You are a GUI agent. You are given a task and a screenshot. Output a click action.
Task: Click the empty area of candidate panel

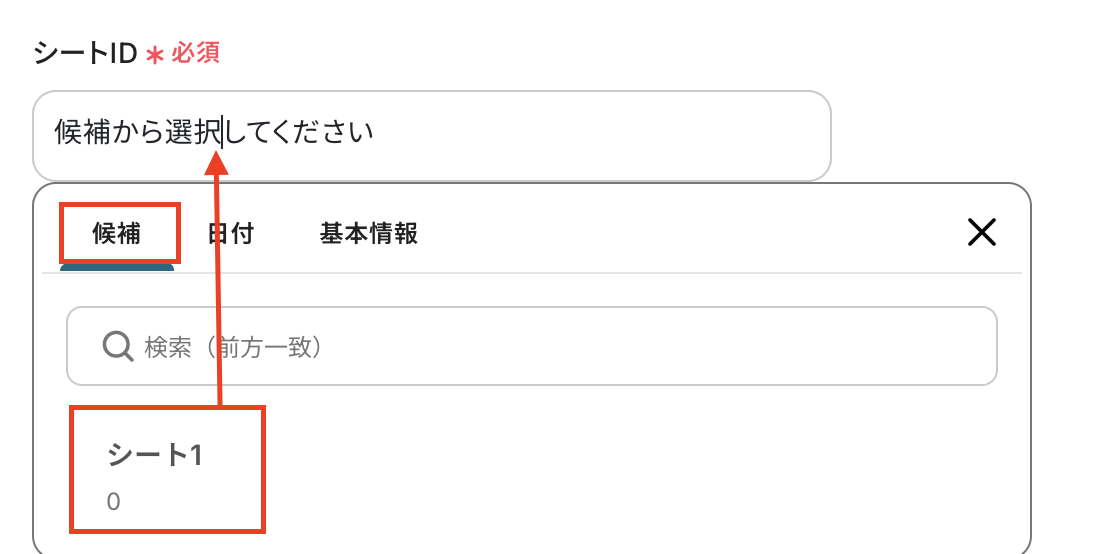click(650, 470)
